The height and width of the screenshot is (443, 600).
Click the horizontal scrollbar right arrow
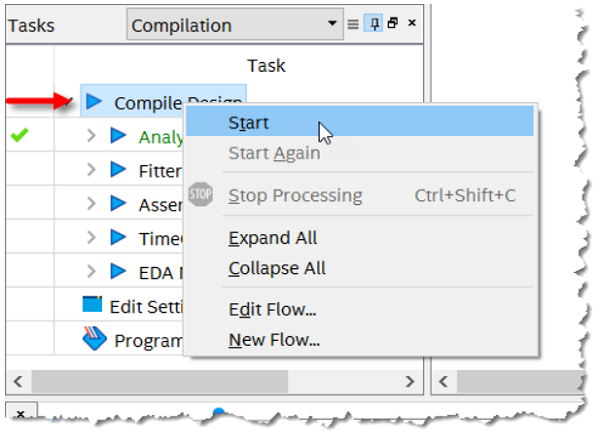(409, 381)
